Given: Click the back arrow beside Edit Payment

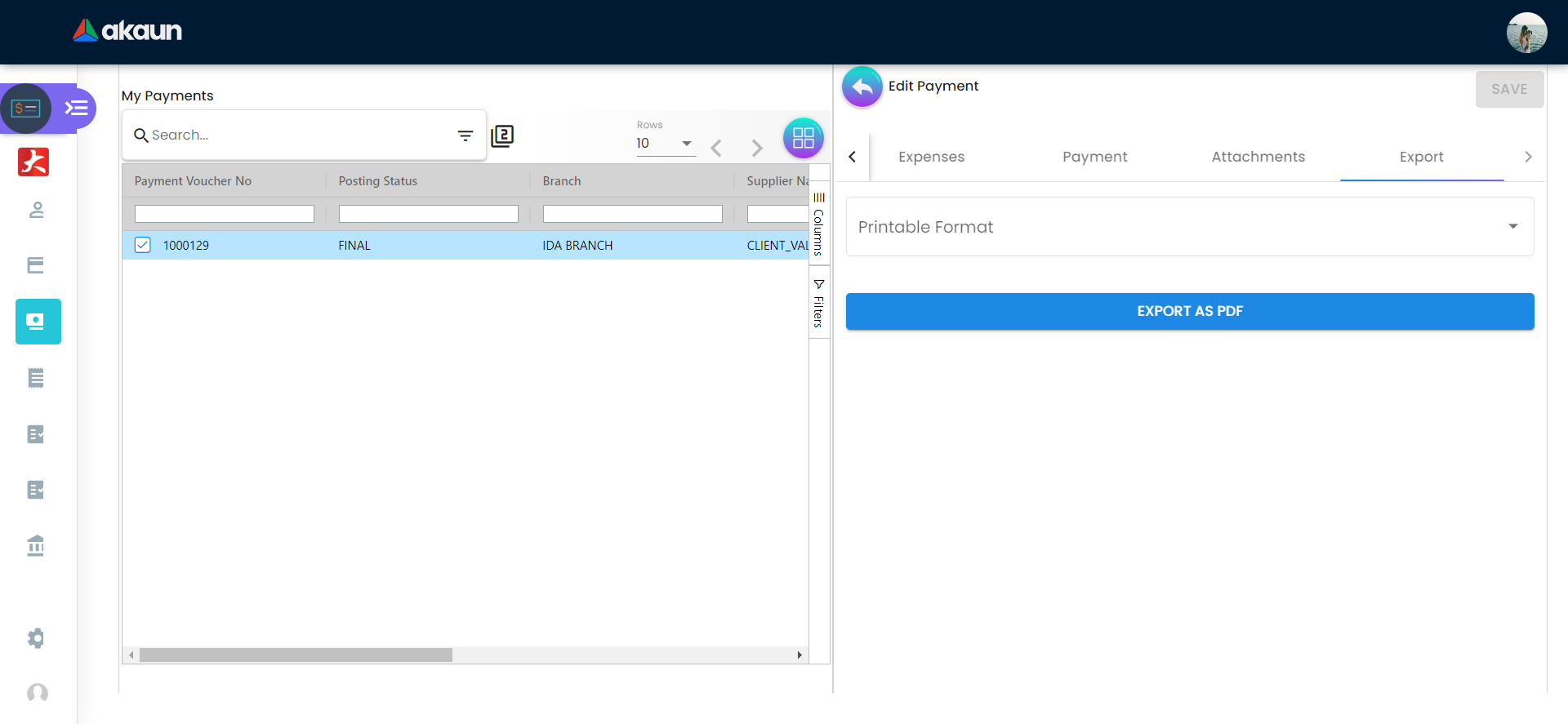Looking at the screenshot, I should tap(862, 87).
